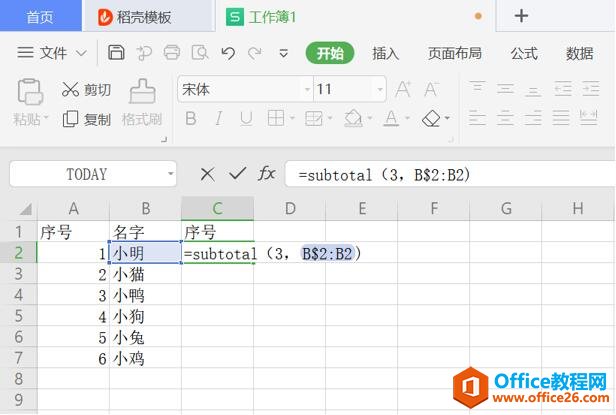Click the export to PDF icon
616x415 pixels.
coord(144,53)
